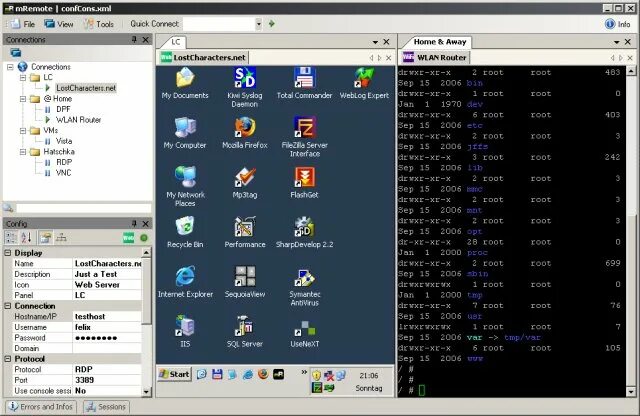The height and width of the screenshot is (416, 640).
Task: Collapse the Connection property section
Action: point(8,306)
